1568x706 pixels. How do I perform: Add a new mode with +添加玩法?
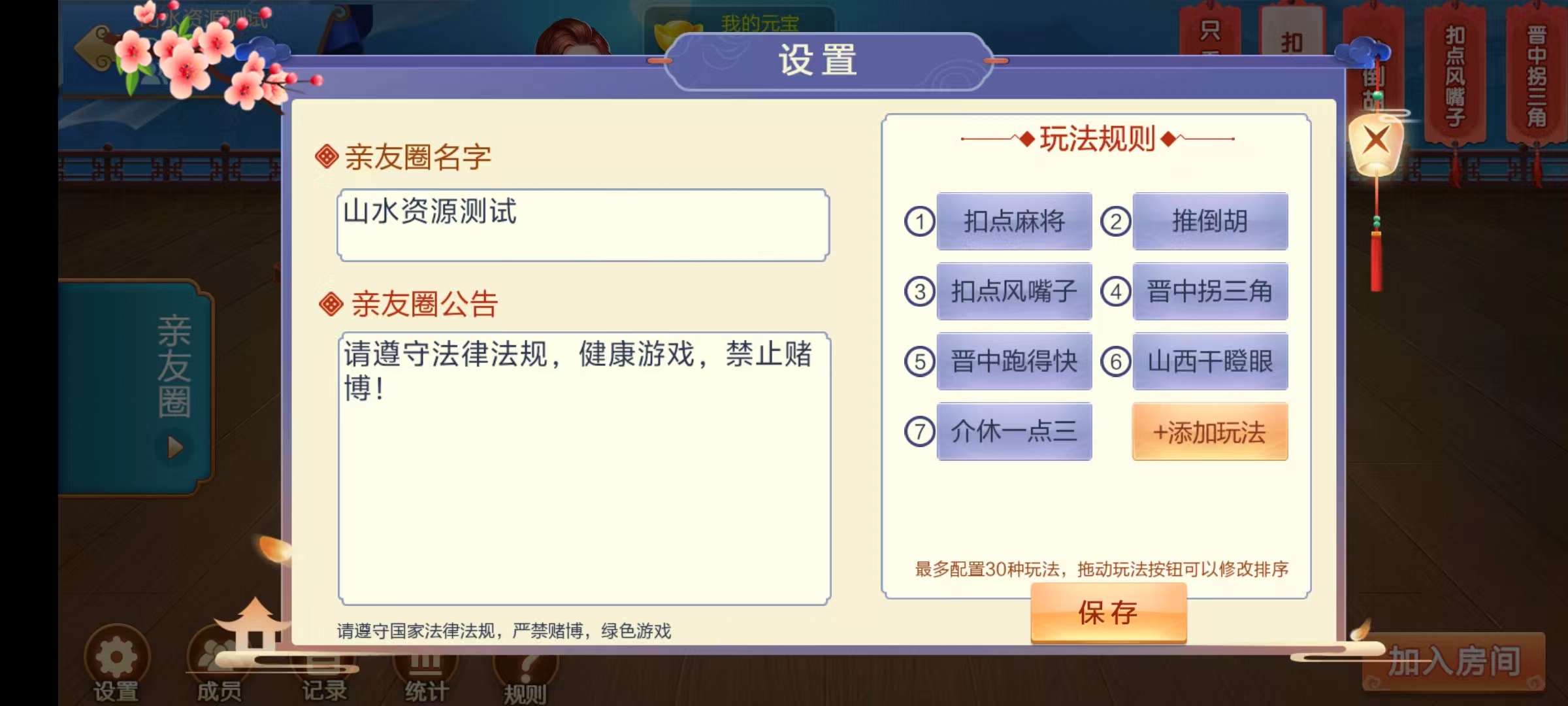1210,431
